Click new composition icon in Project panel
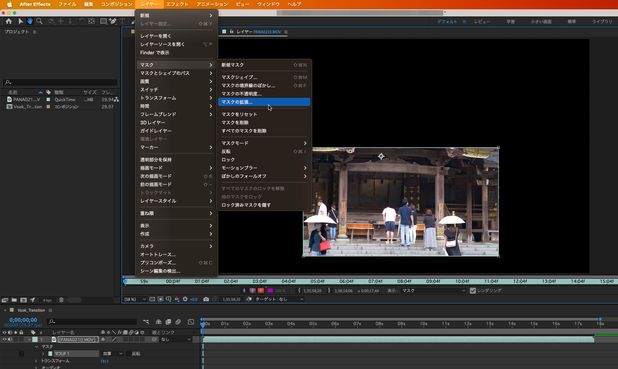This screenshot has width=618, height=369. [x=23, y=300]
